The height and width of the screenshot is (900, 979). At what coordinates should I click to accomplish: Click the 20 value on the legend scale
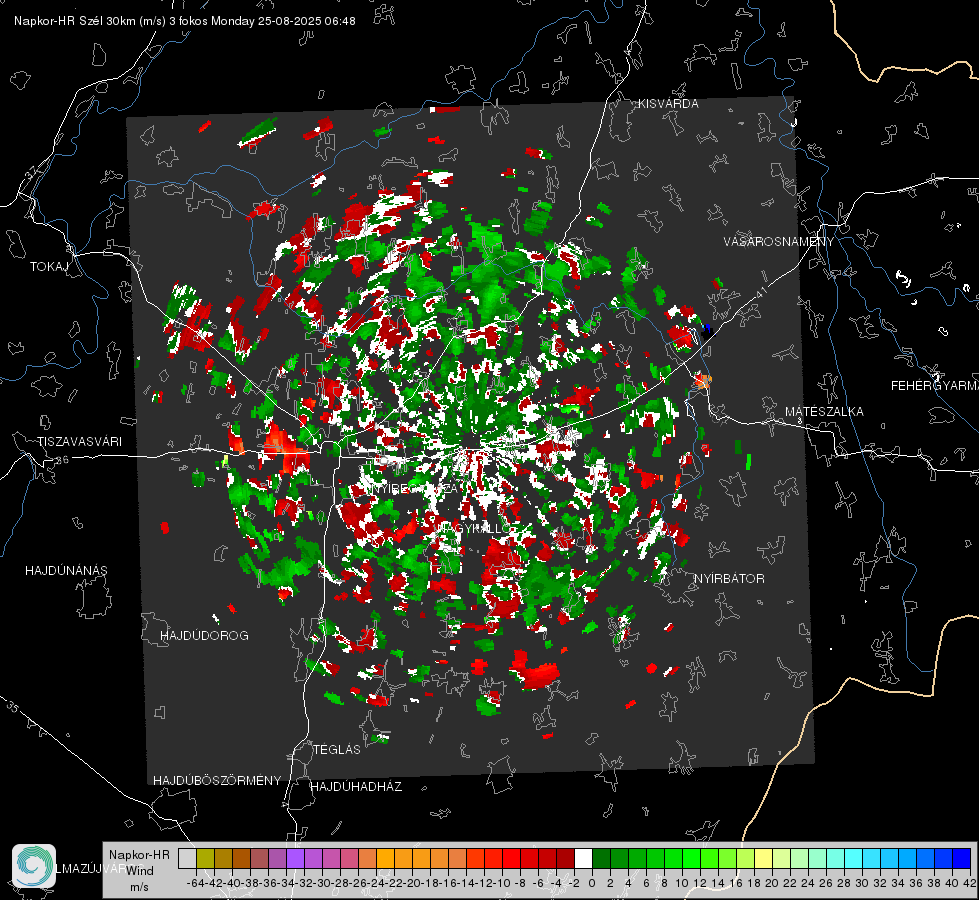772,883
